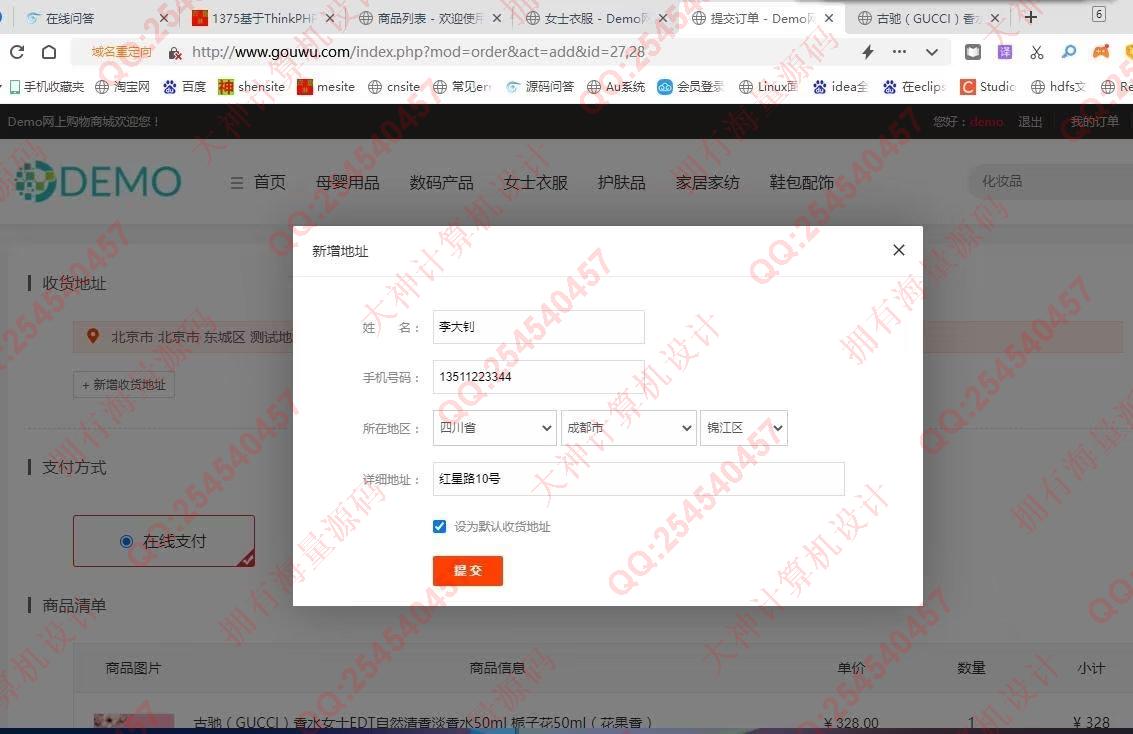Click the 化妆品 search box
This screenshot has width=1133, height=734.
(1051, 181)
